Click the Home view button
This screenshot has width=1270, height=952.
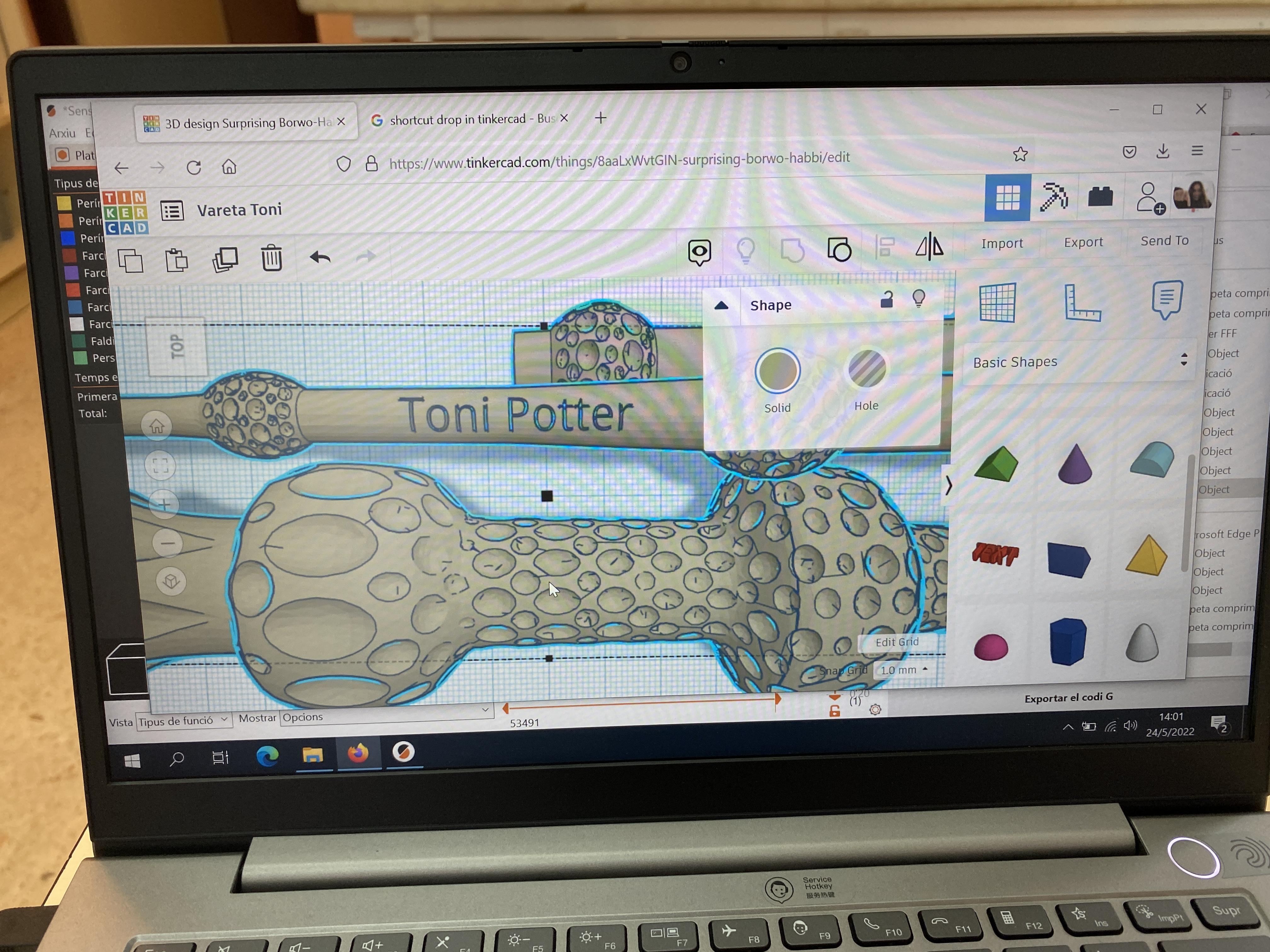point(157,426)
